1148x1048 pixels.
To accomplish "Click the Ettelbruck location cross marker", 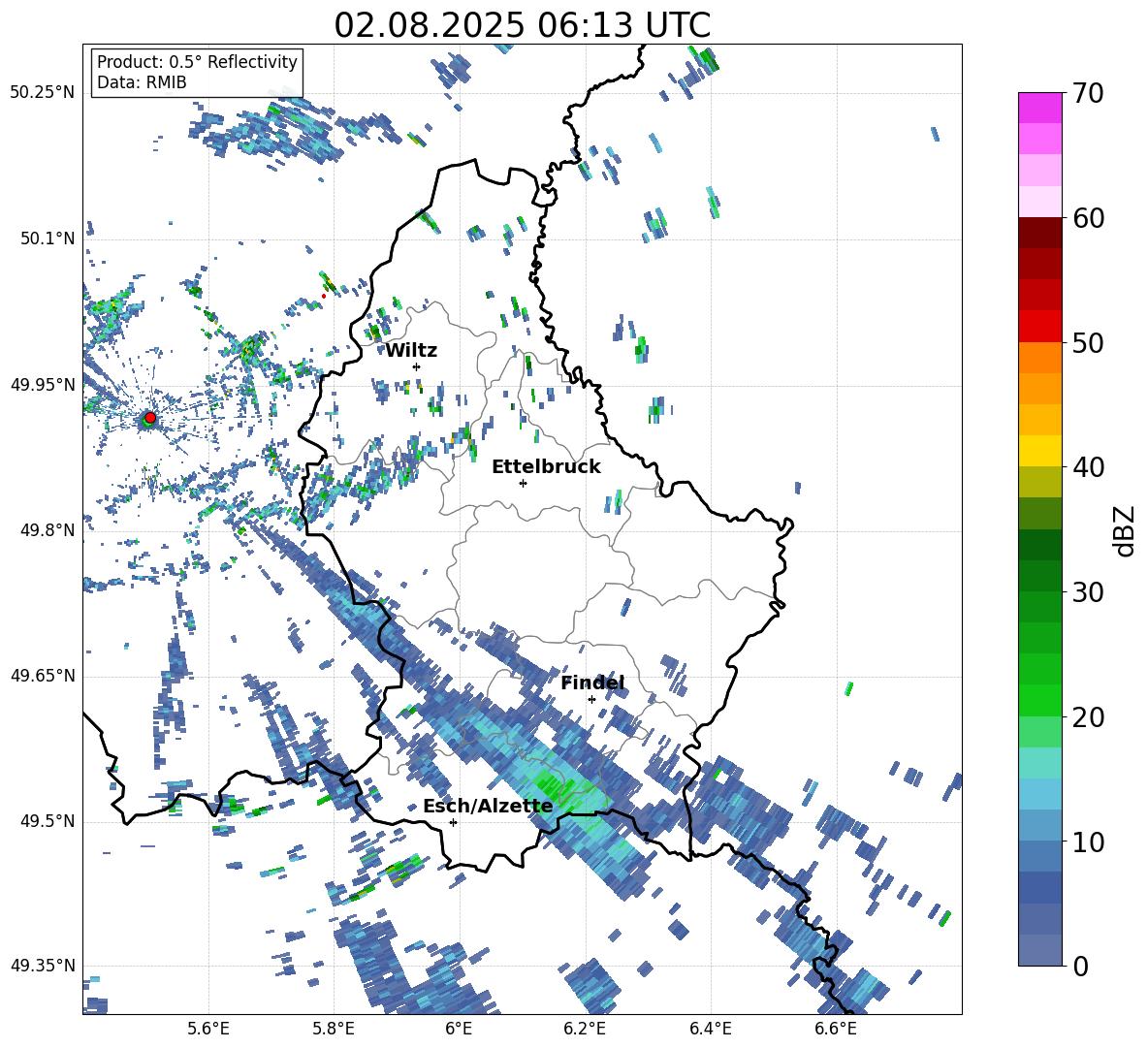I will click(523, 483).
